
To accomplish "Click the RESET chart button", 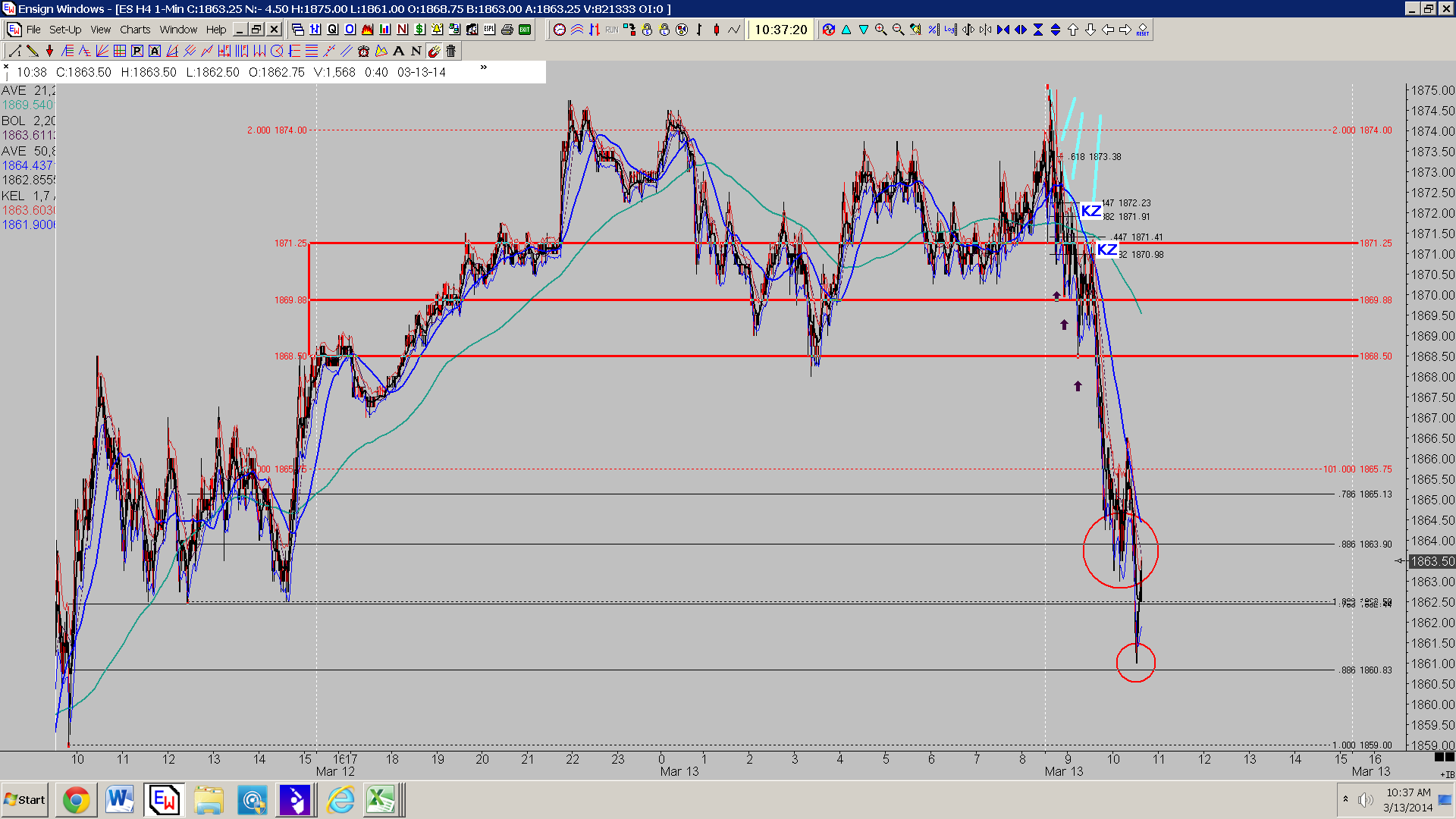I will [1142, 30].
